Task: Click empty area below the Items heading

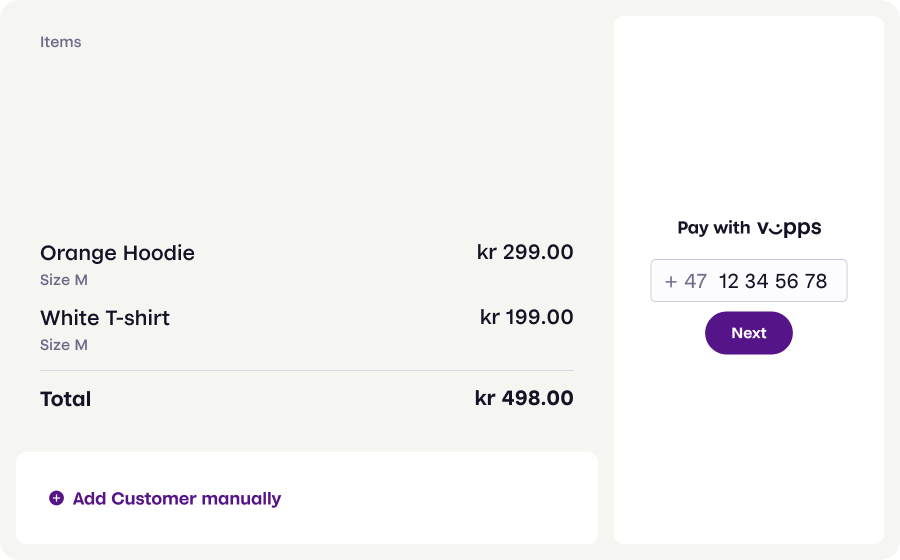Action: click(x=300, y=140)
